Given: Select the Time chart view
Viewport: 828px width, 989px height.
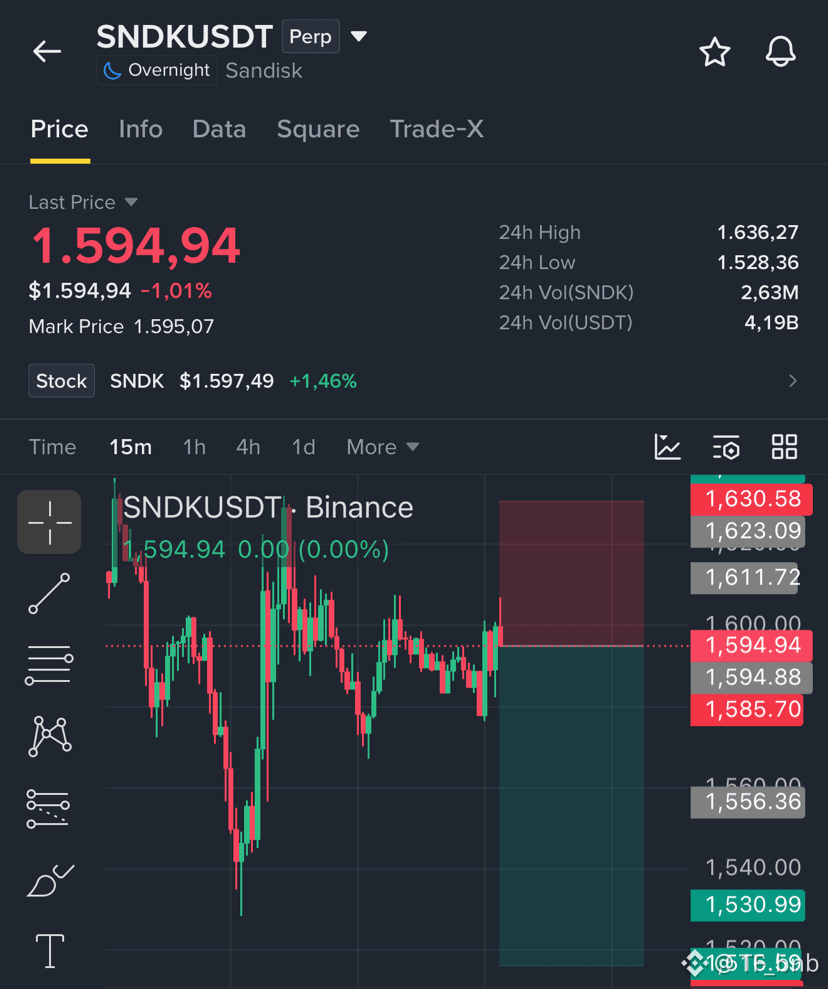Looking at the screenshot, I should [52, 447].
